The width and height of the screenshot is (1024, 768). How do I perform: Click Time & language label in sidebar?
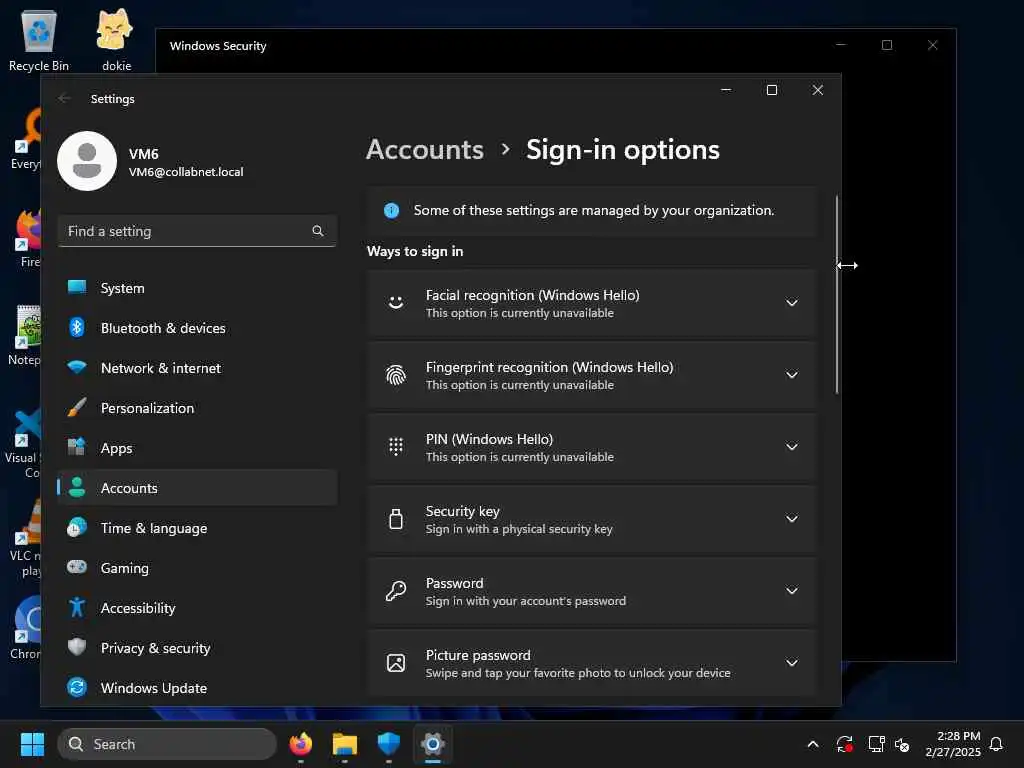pos(153,528)
